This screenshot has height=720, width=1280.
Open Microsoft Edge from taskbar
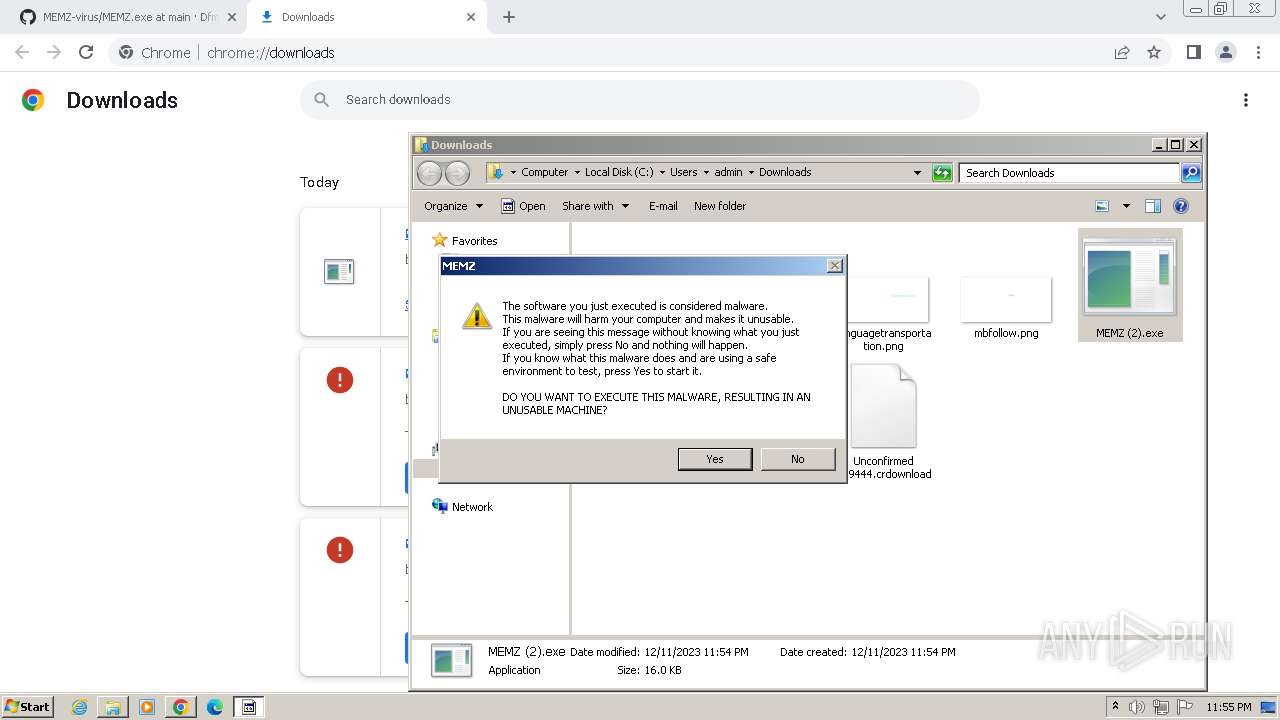tap(215, 707)
